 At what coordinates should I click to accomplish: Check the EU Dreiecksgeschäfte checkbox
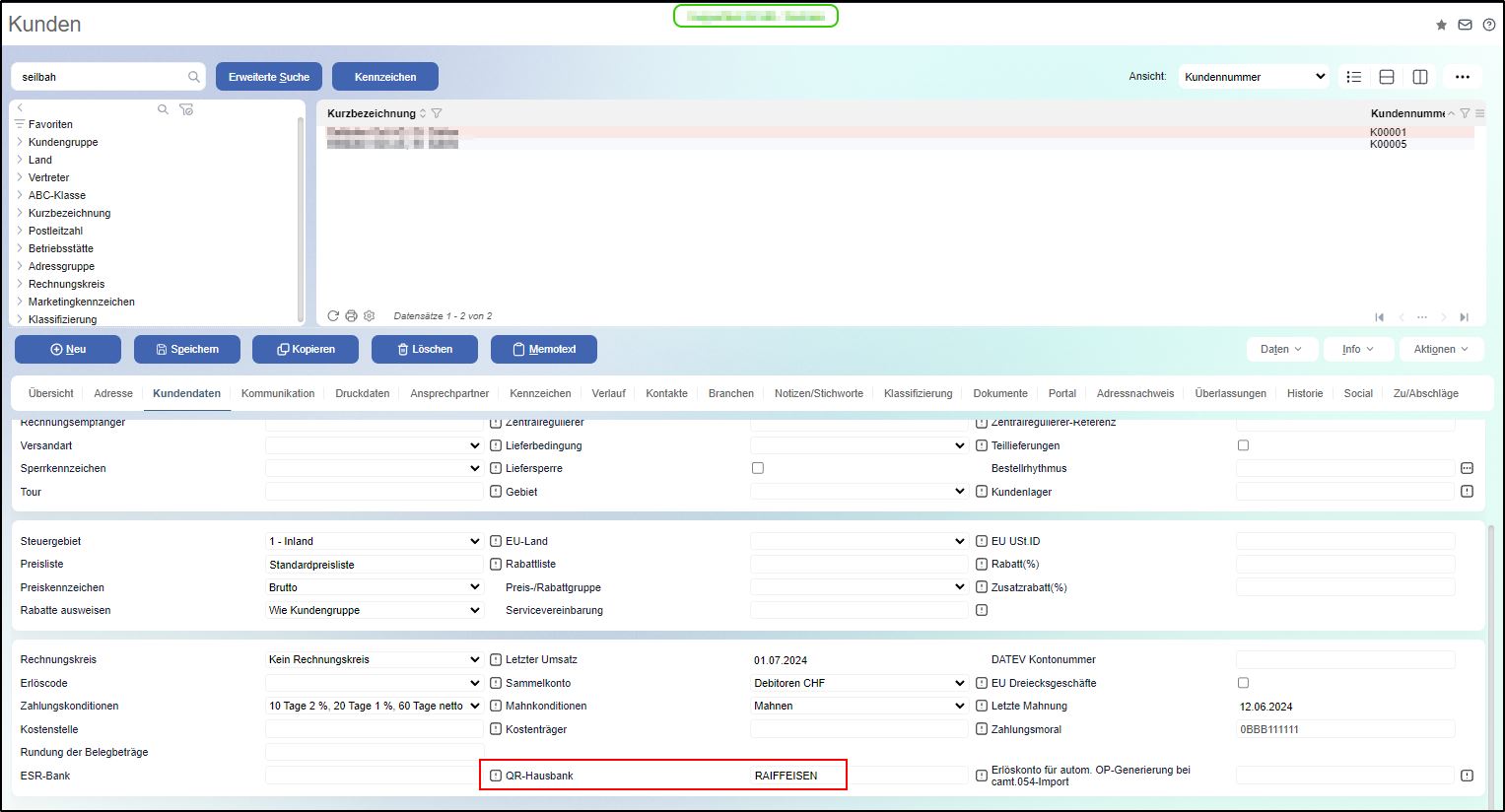tap(1243, 683)
